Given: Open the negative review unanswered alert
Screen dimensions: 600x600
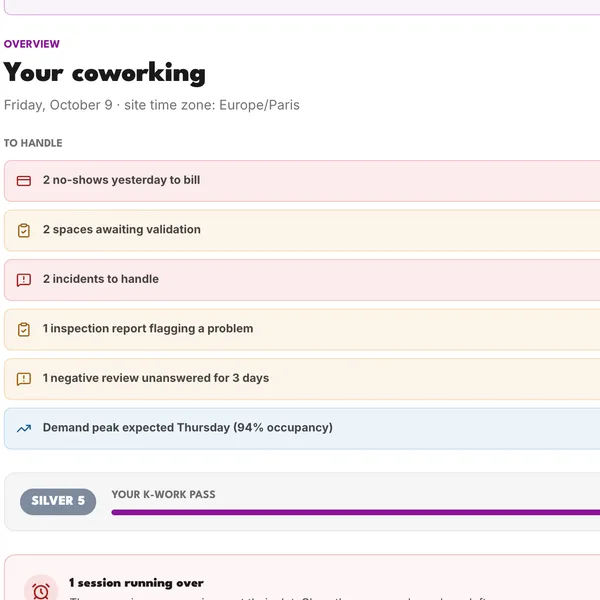Looking at the screenshot, I should [302, 379].
